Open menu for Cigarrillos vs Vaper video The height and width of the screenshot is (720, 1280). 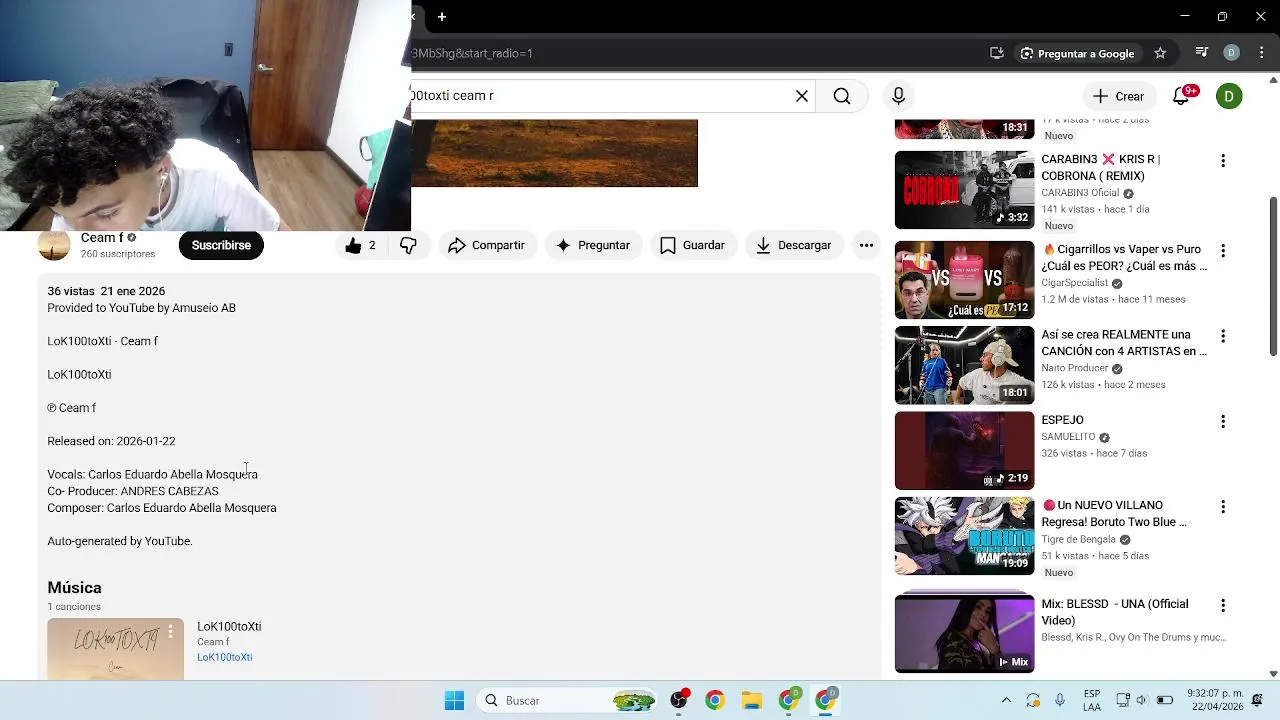[1222, 251]
